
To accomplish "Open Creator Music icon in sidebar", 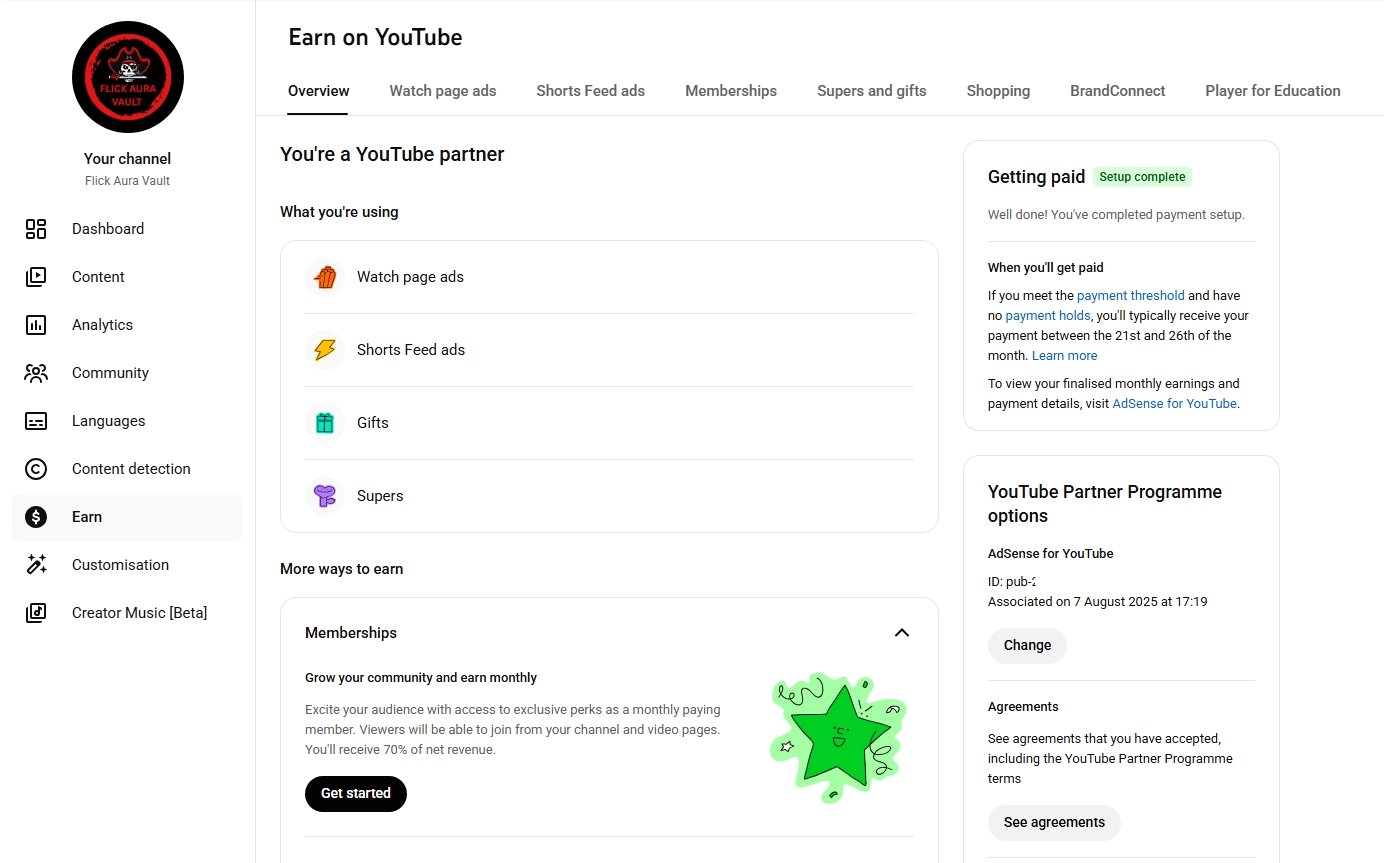I will 36,613.
